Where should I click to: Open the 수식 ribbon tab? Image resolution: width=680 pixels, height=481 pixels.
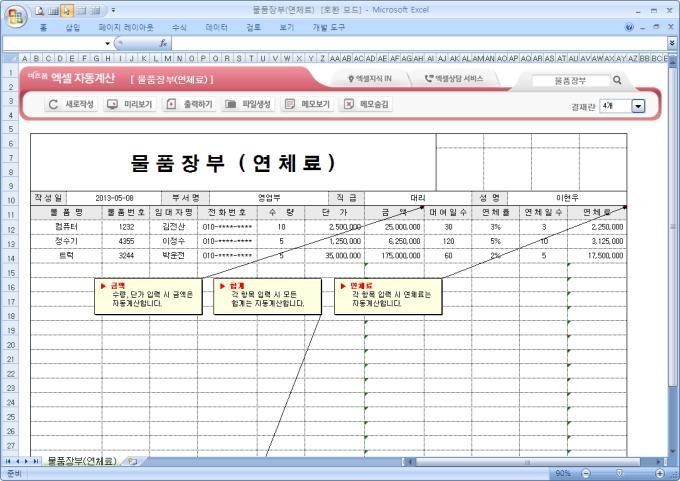(x=179, y=28)
